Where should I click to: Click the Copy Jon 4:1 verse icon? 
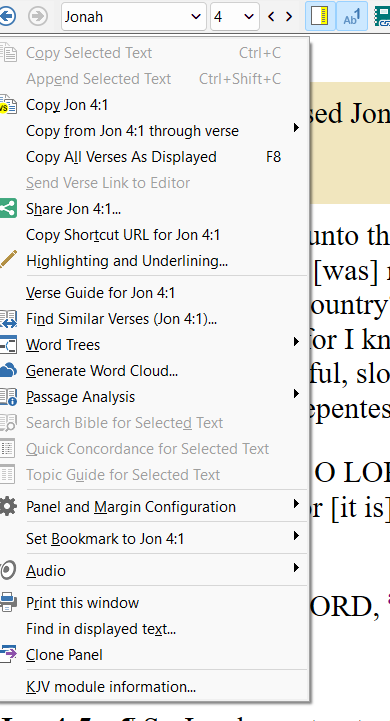[x=8, y=105]
